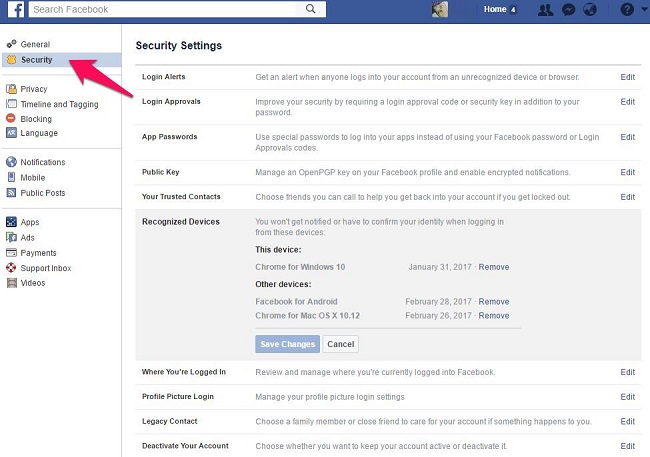Viewport: 650px width, 457px height.
Task: Click the Support Inbox lifebuoy icon
Action: pos(11,268)
